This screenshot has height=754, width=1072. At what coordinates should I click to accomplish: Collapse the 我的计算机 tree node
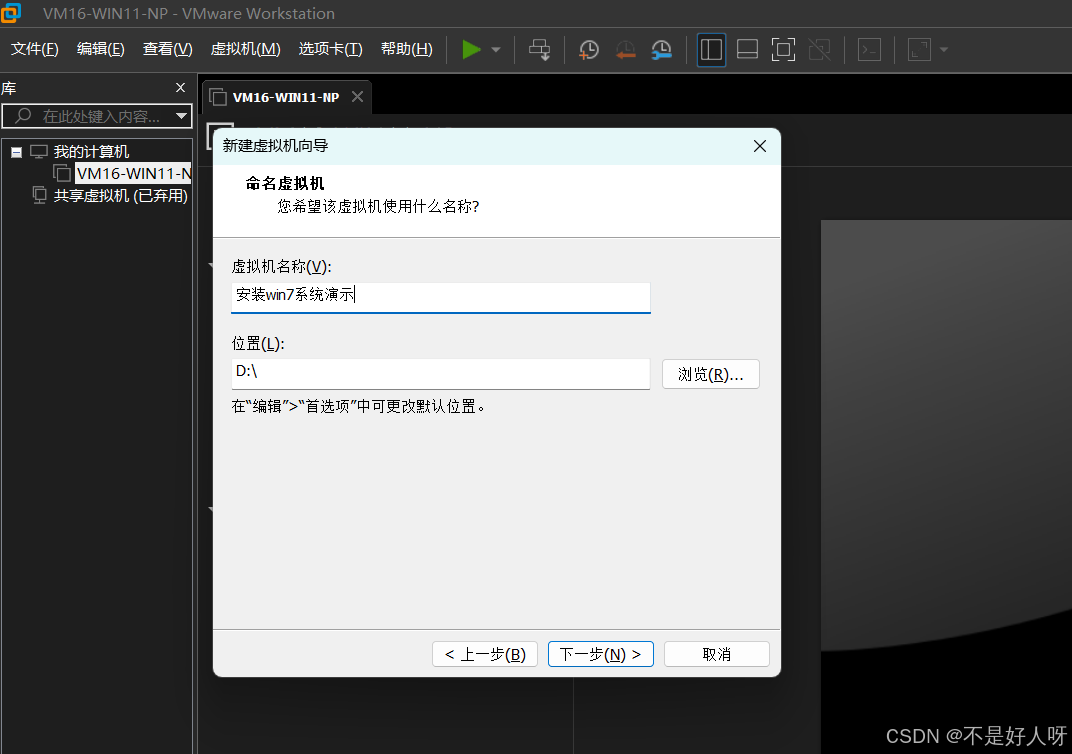(16, 152)
